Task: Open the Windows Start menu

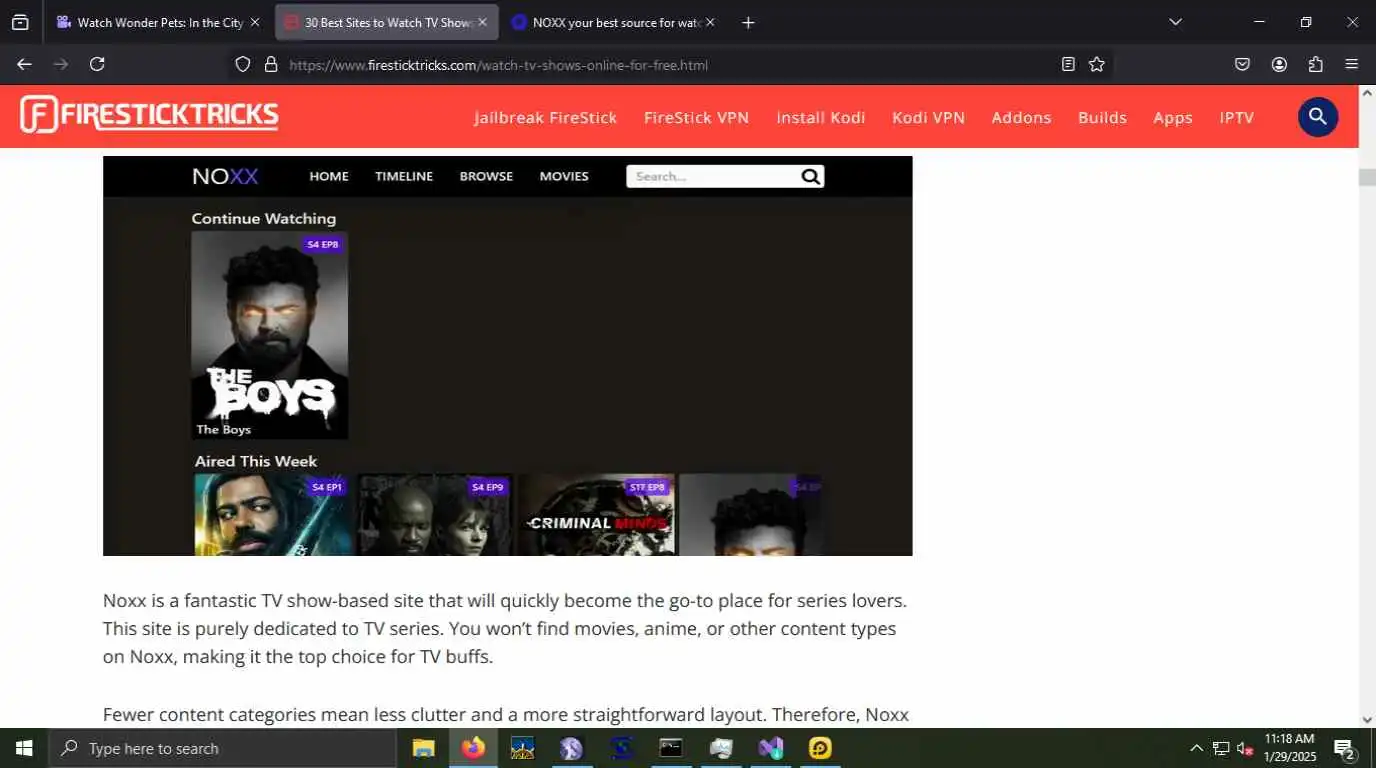Action: click(x=24, y=748)
